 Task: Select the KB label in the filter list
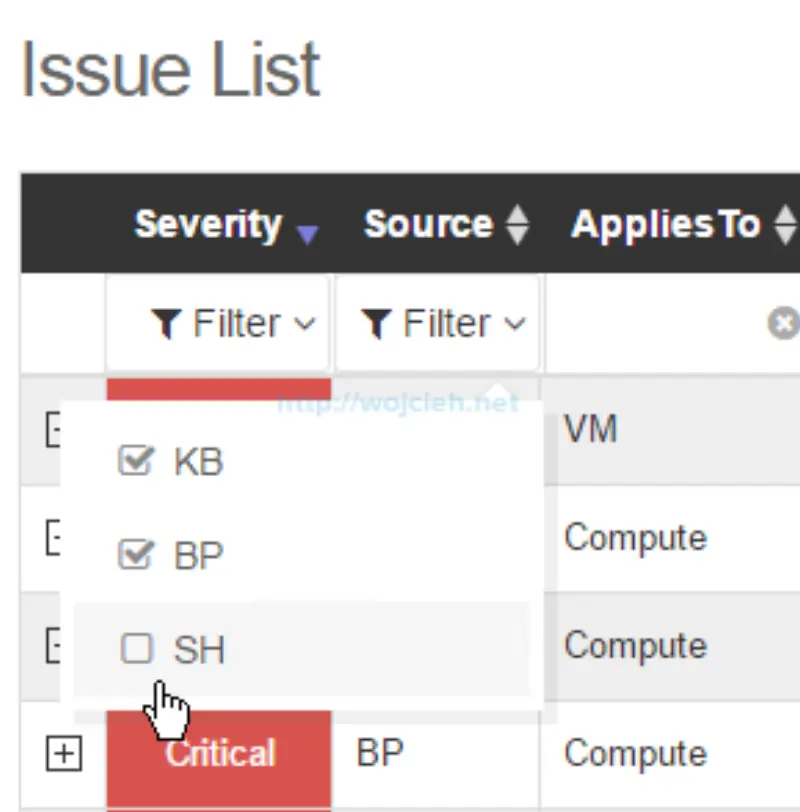198,462
